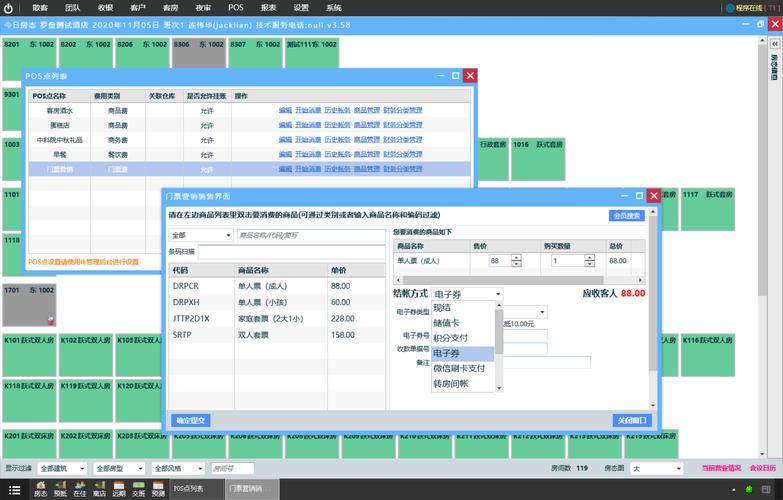The height and width of the screenshot is (500, 783).
Task: Click the 房态 room status icon
Action: (x=40, y=488)
